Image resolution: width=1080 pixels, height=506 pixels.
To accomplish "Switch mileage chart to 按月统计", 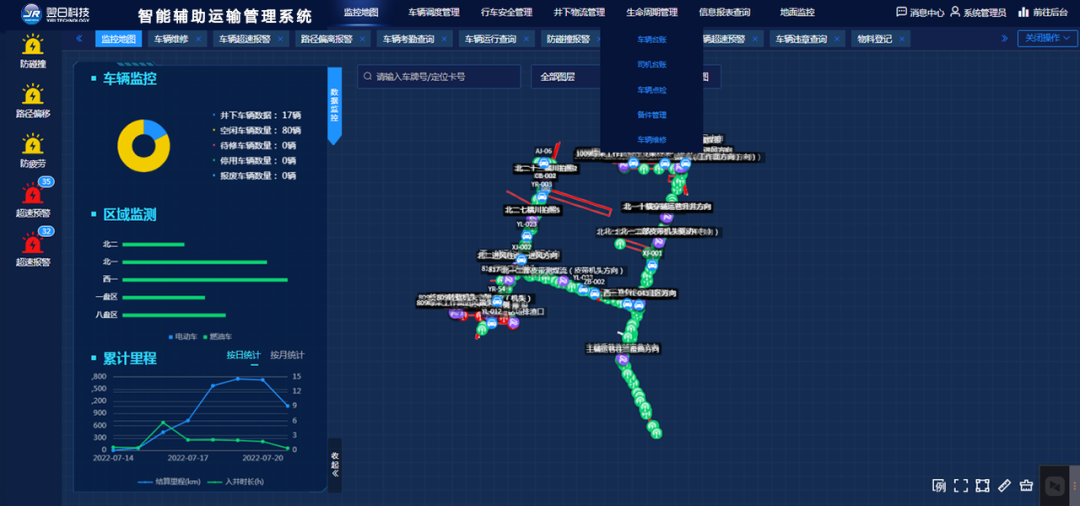I will [x=287, y=355].
